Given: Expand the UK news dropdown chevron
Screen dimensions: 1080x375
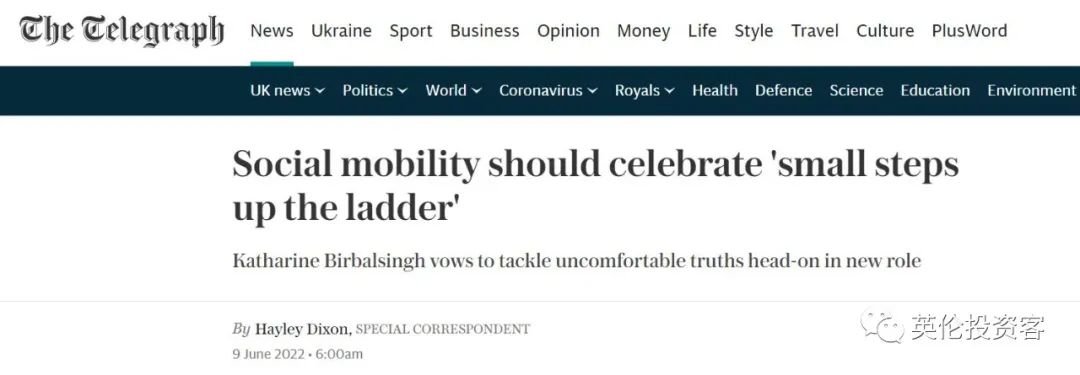Looking at the screenshot, I should (x=320, y=91).
